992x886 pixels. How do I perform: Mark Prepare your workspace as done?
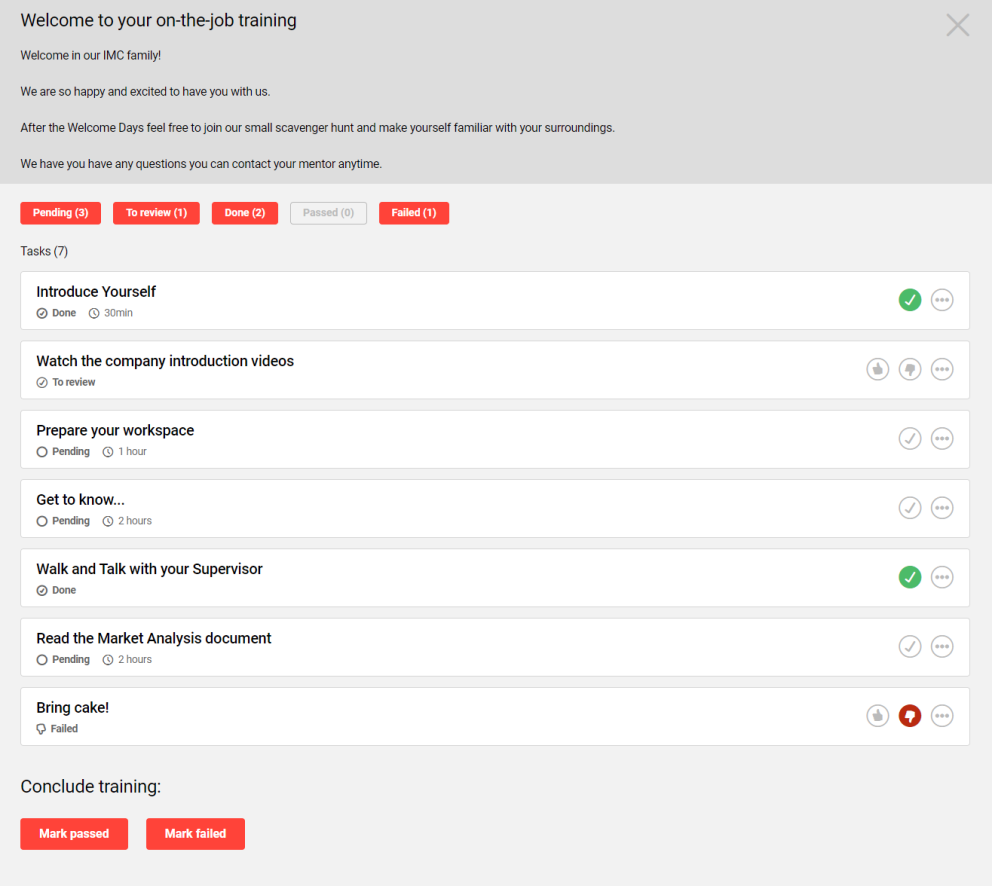[x=909, y=439]
